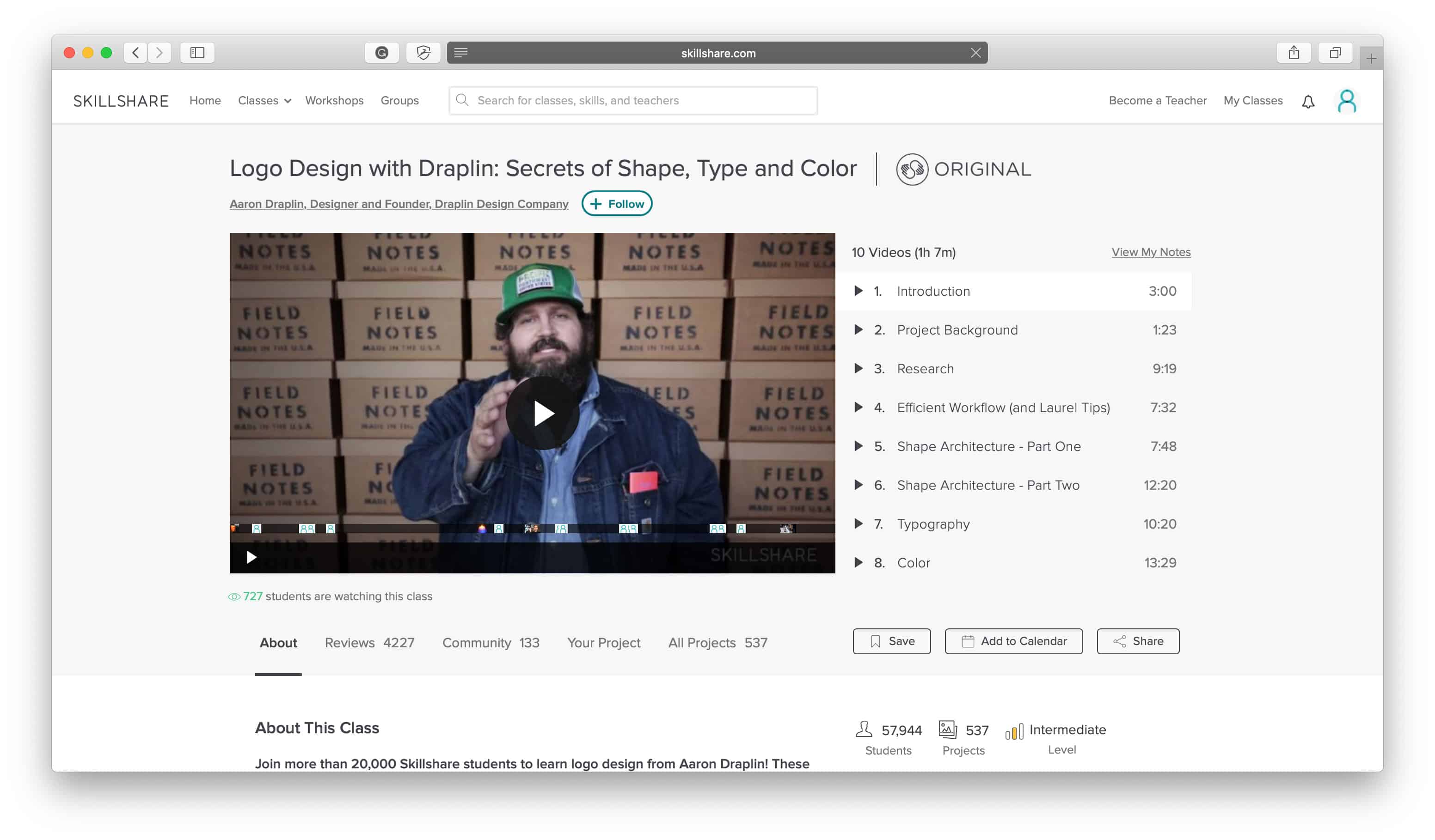The height and width of the screenshot is (840, 1435).
Task: Open the user profile avatar icon
Action: tap(1347, 101)
